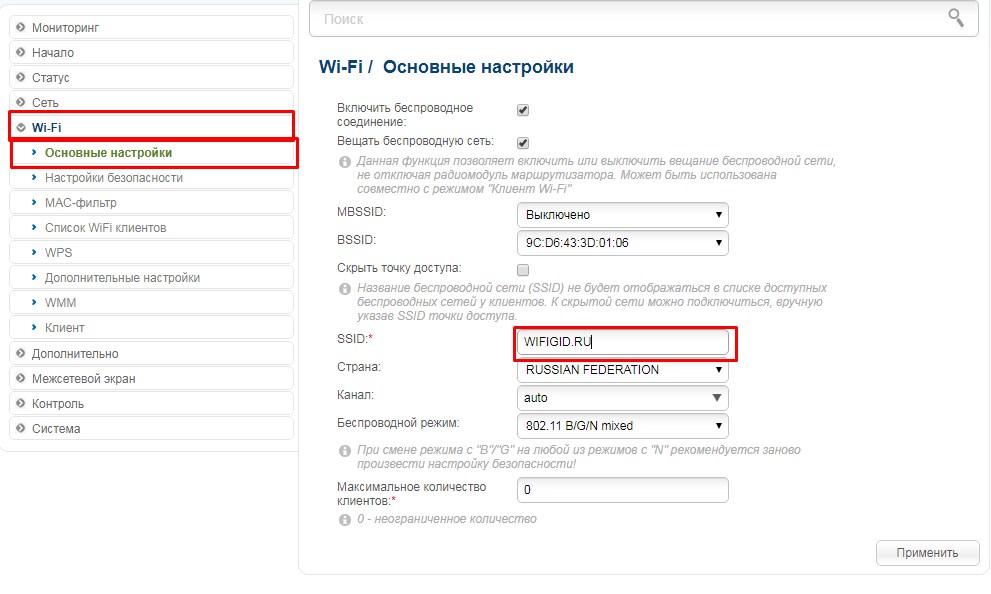Click the arrow icon beside Межсетевой экран
This screenshot has width=991, height=594.
point(21,379)
